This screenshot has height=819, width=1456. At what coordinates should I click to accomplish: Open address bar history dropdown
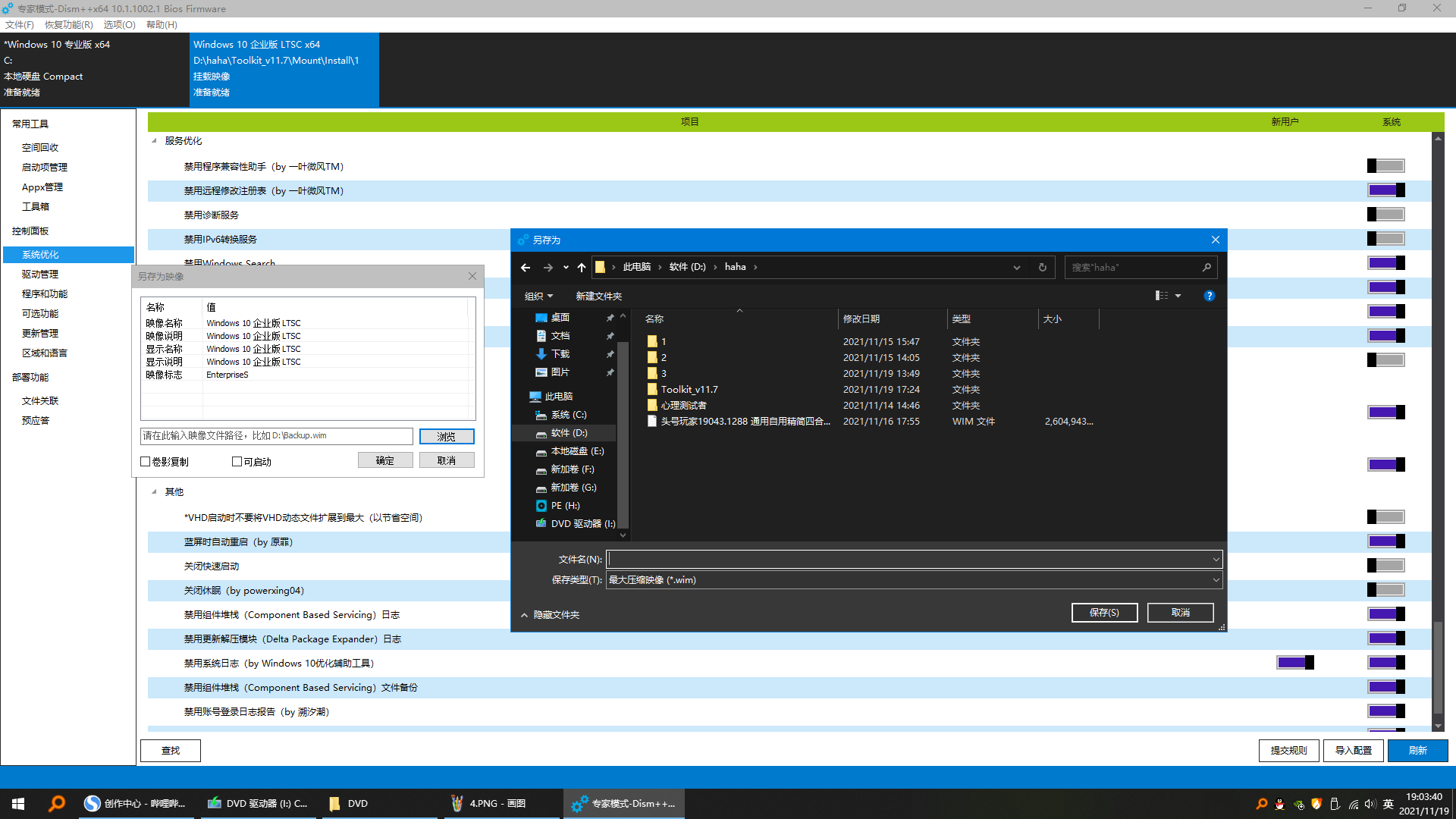pyautogui.click(x=1017, y=267)
